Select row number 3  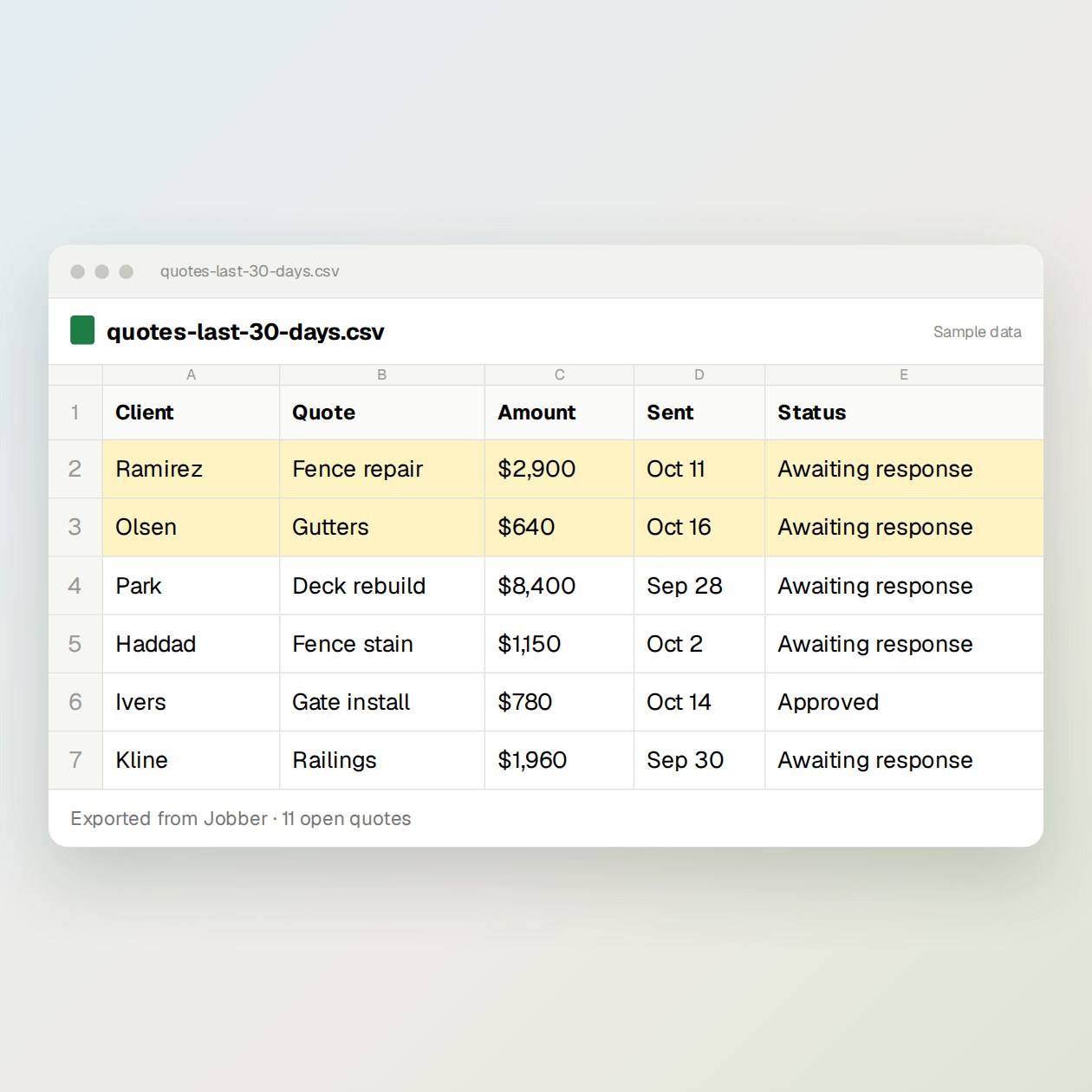point(75,527)
